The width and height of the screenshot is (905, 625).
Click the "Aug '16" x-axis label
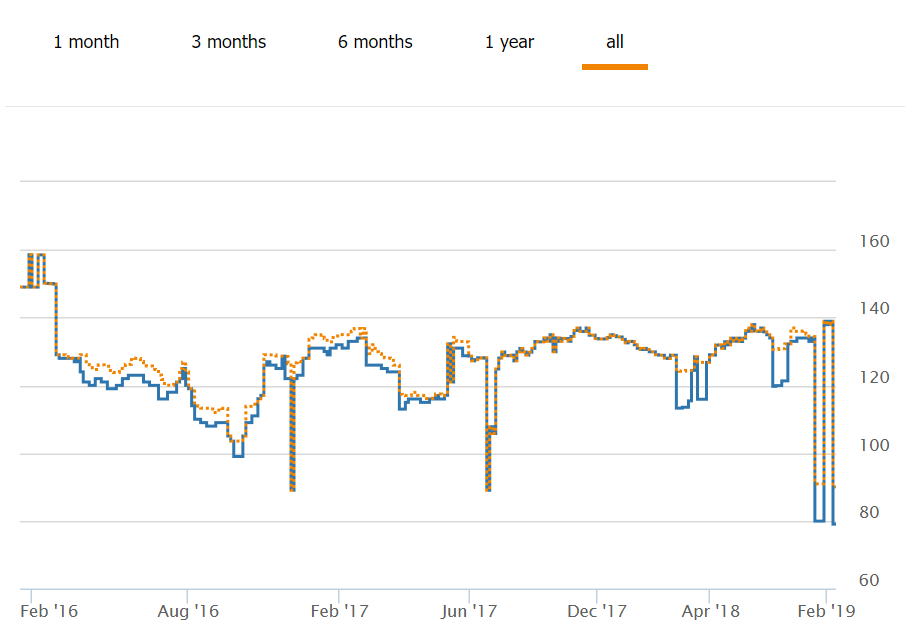coord(189,609)
